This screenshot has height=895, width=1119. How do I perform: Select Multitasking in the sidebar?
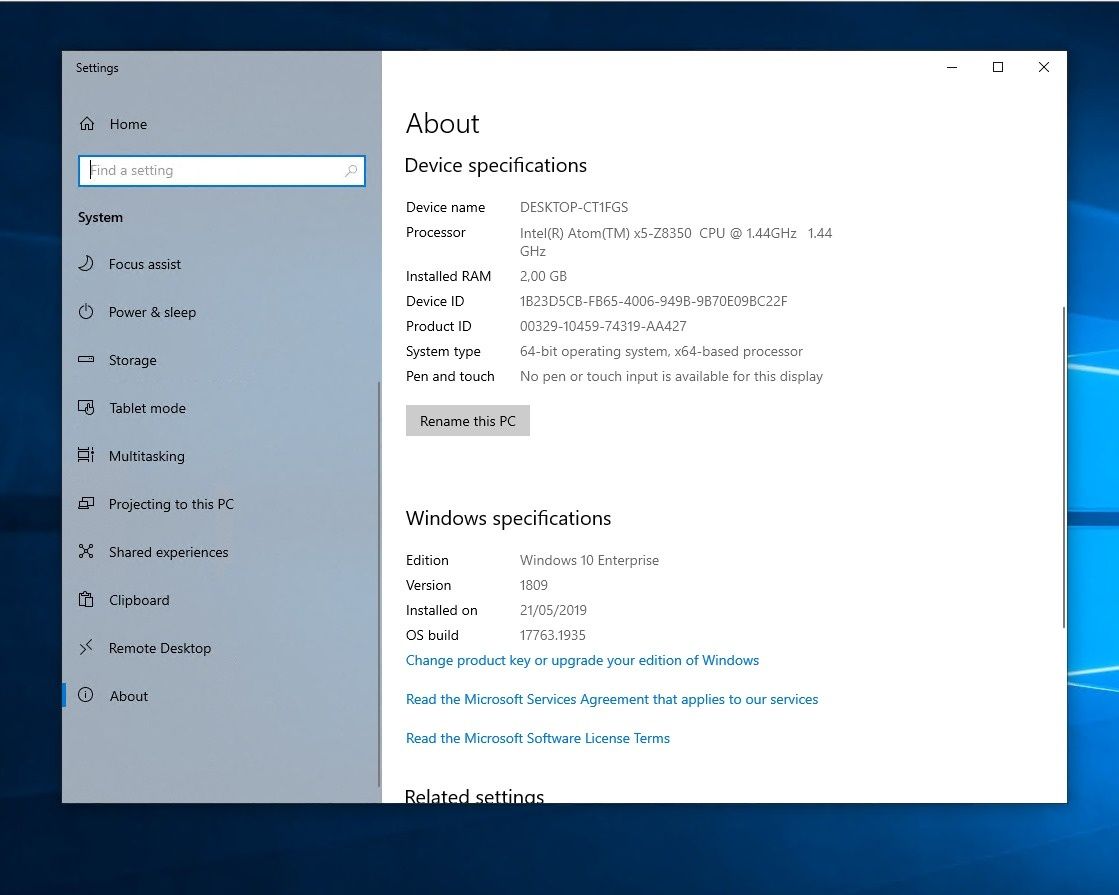click(x=146, y=456)
